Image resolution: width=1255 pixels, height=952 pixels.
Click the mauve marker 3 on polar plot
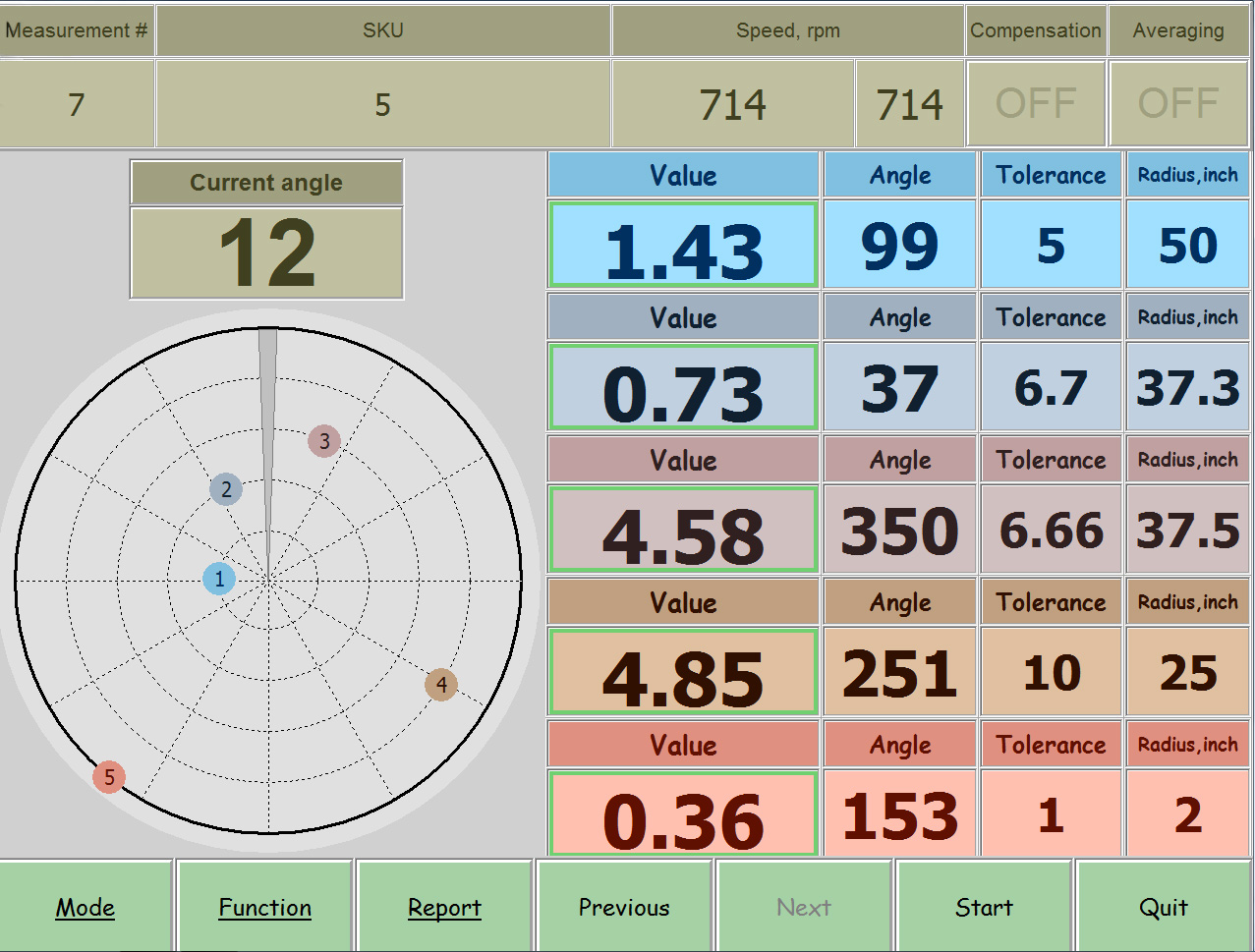click(x=324, y=441)
